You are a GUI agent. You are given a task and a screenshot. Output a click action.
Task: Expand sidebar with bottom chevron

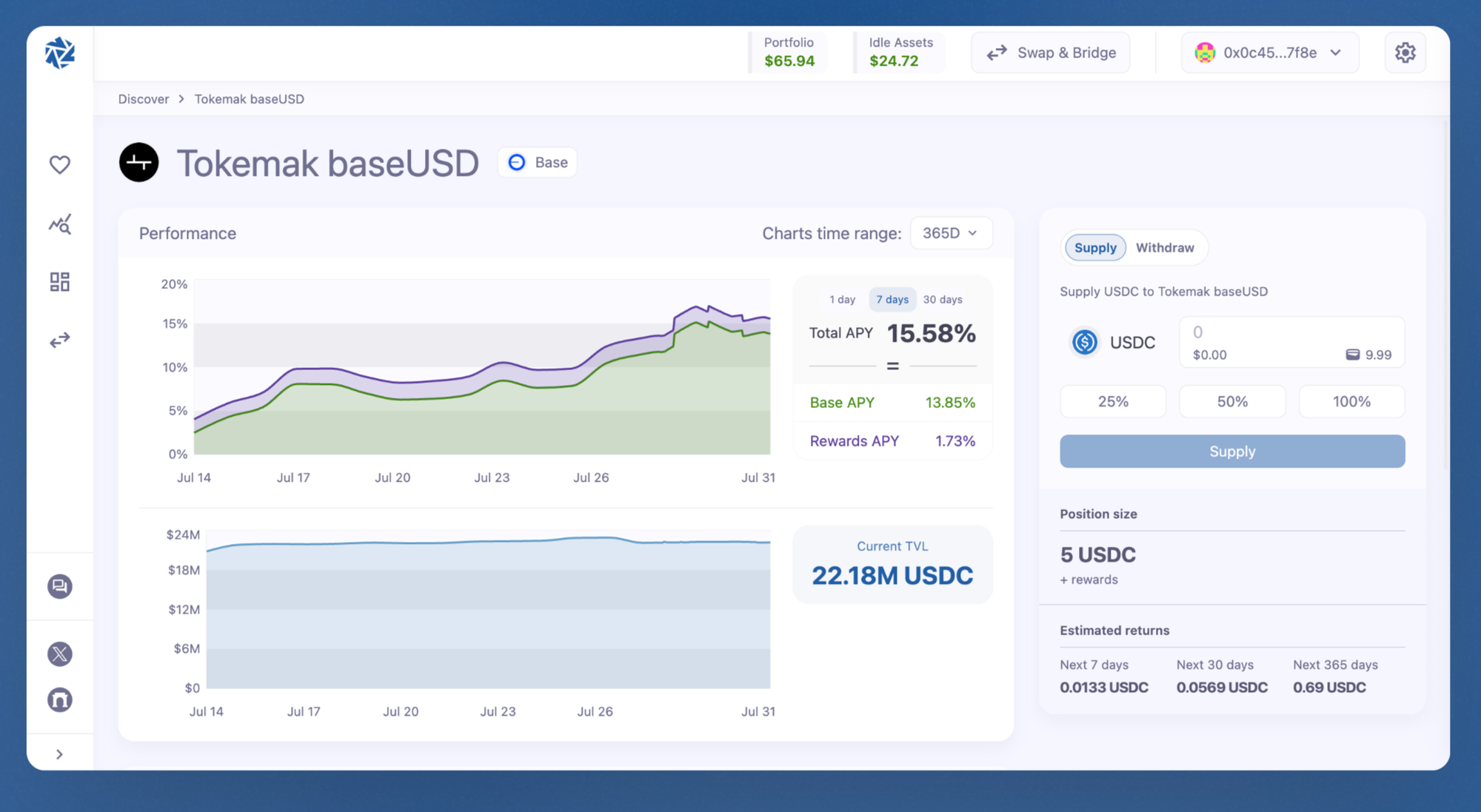(x=59, y=754)
